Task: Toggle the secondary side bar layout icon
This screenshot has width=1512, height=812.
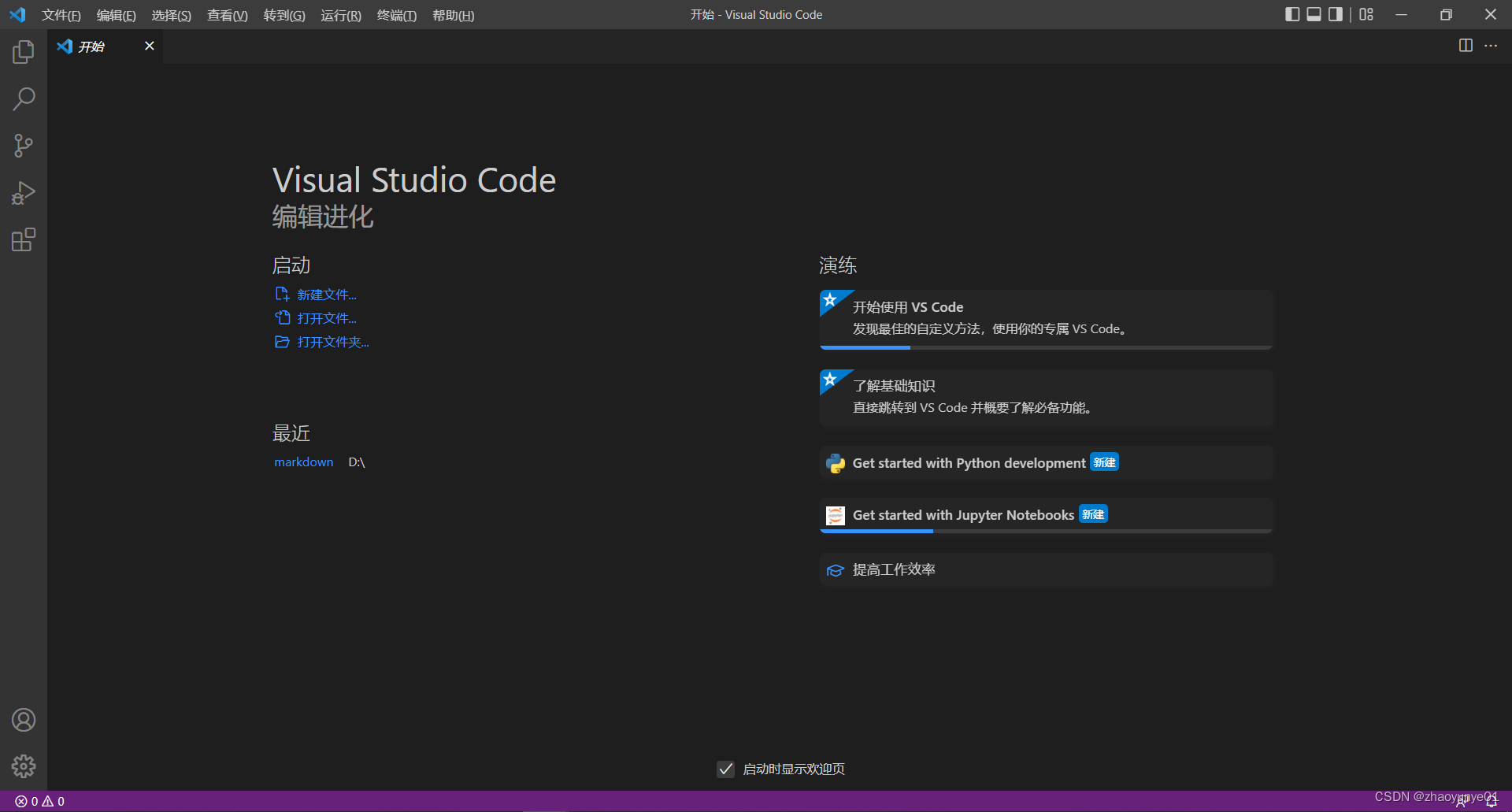Action: tap(1336, 14)
